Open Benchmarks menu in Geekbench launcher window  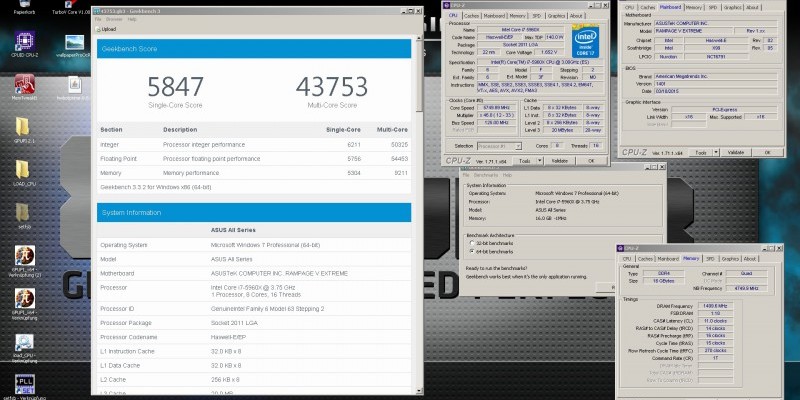coord(486,175)
